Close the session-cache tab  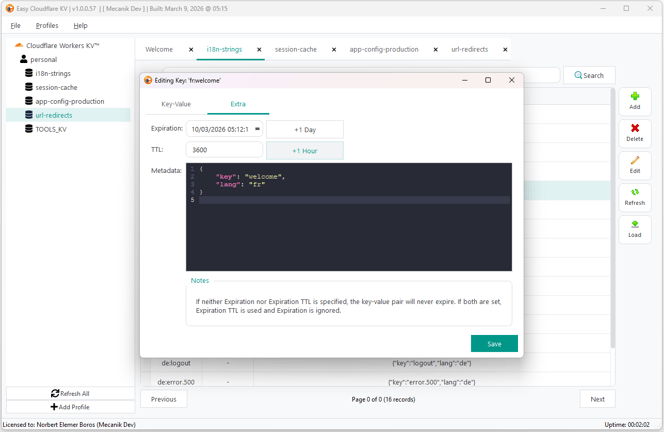[334, 50]
